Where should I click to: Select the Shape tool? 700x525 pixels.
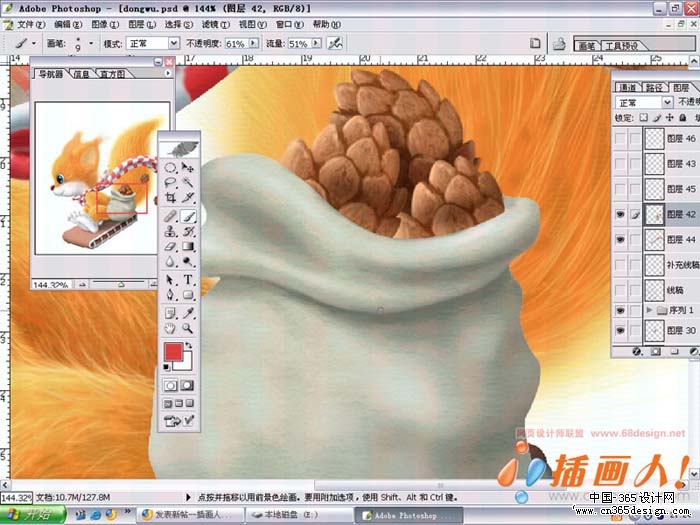click(x=188, y=295)
